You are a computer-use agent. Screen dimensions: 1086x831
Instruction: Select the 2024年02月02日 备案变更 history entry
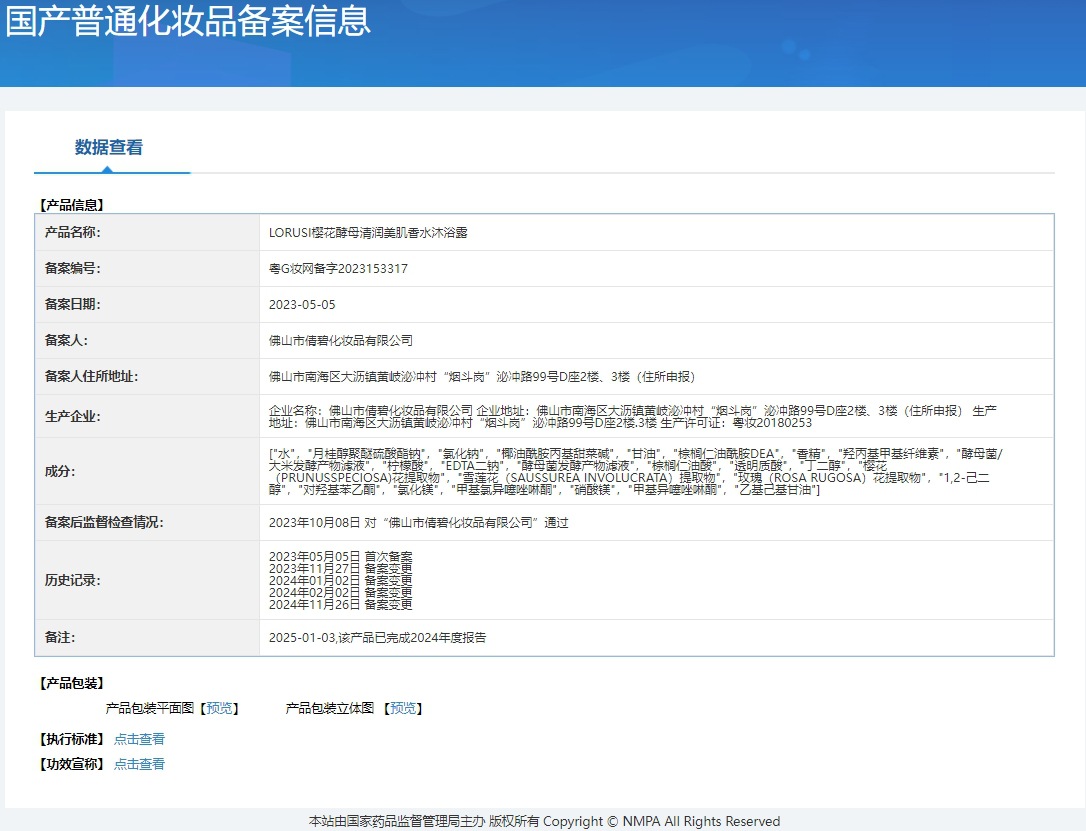[x=340, y=593]
